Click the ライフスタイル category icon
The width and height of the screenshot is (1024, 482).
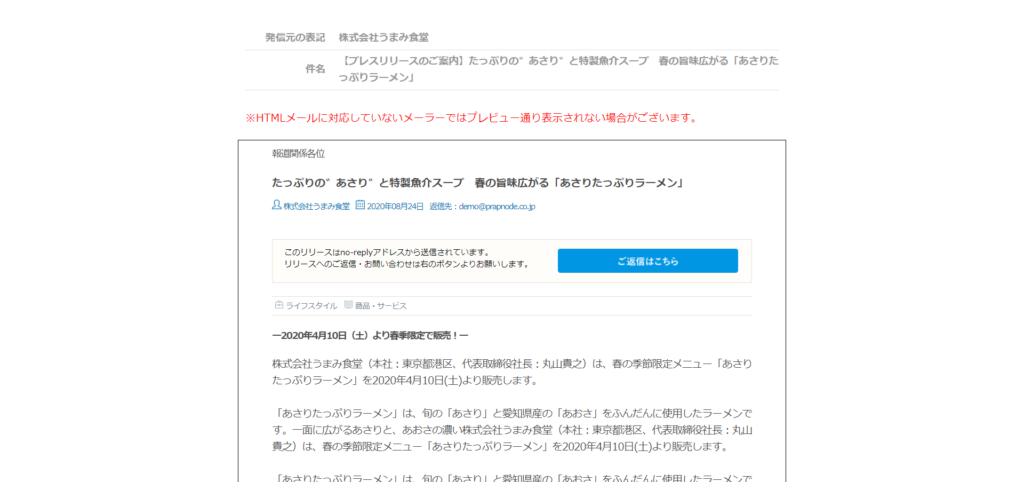pos(279,305)
